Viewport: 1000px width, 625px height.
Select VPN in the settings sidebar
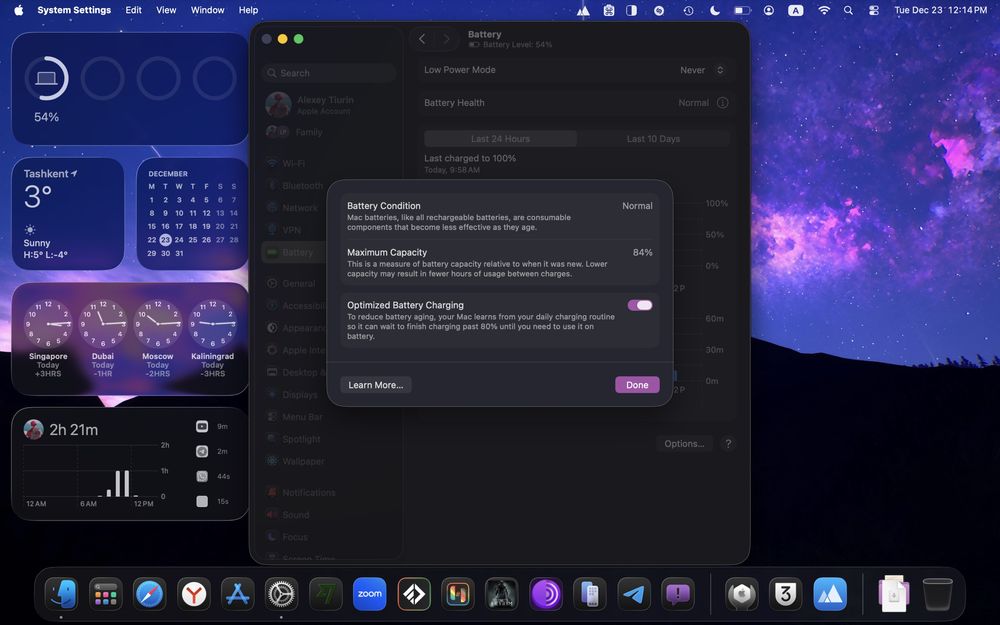[x=330, y=230]
